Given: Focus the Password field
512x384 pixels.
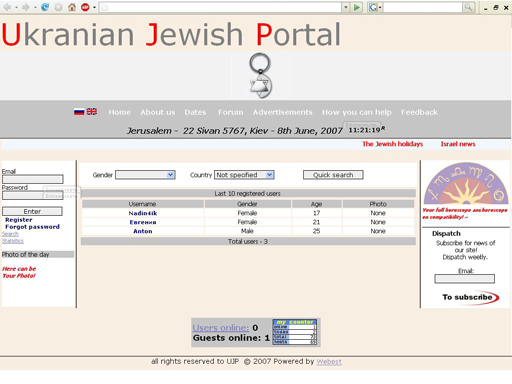Looking at the screenshot, I should (33, 195).
